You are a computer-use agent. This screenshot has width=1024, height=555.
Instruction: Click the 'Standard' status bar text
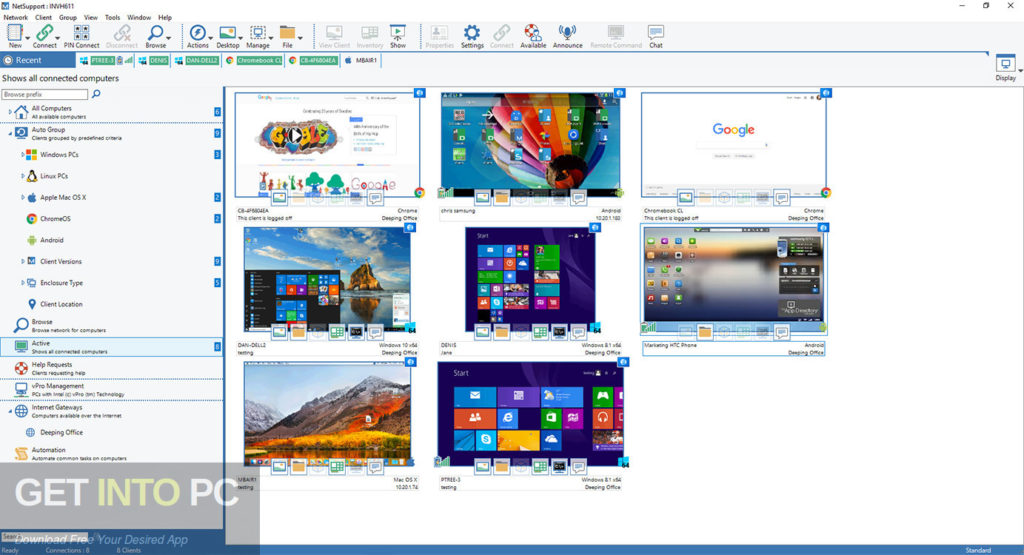(978, 550)
